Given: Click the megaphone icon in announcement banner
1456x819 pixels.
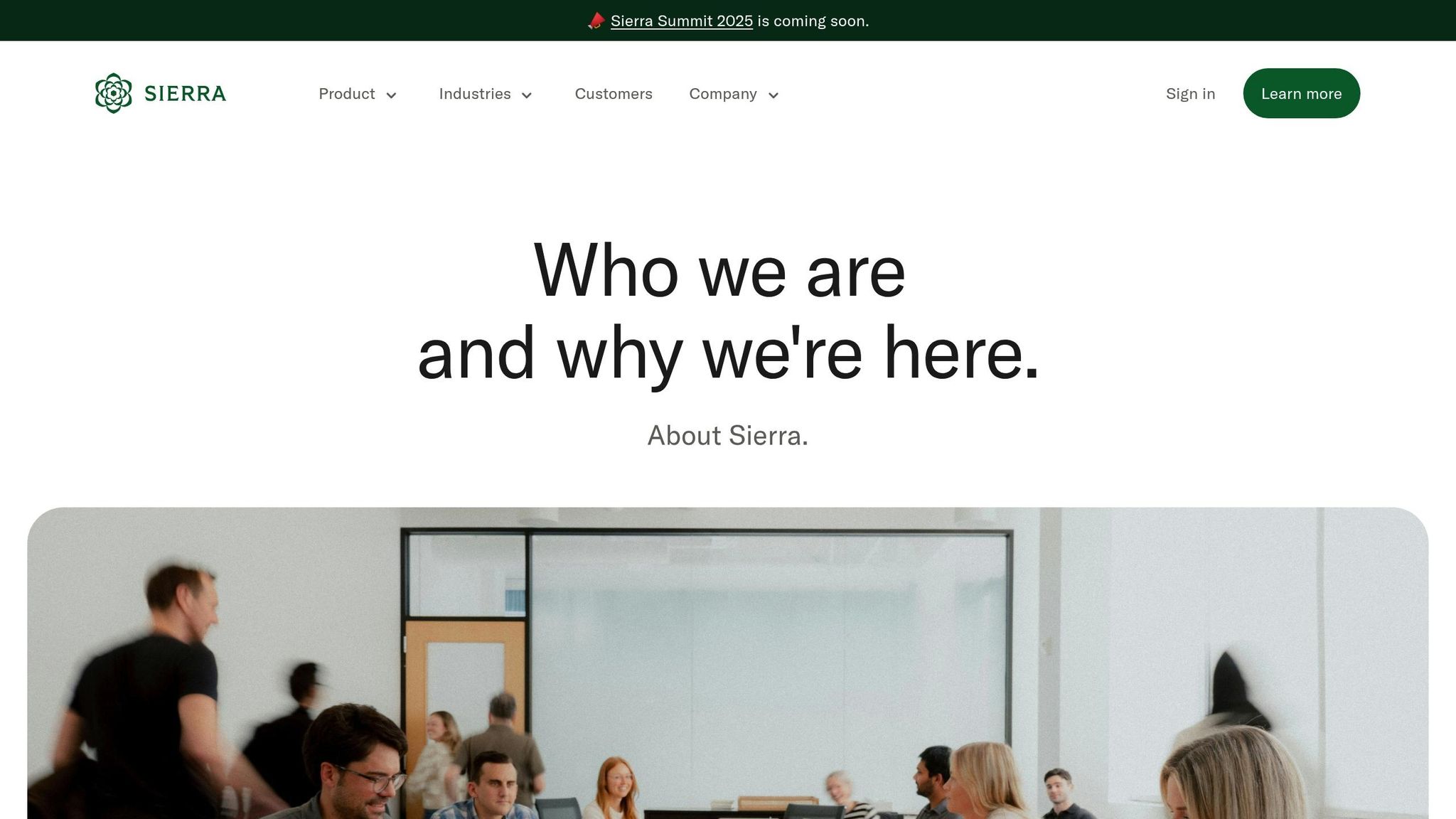Looking at the screenshot, I should point(596,21).
